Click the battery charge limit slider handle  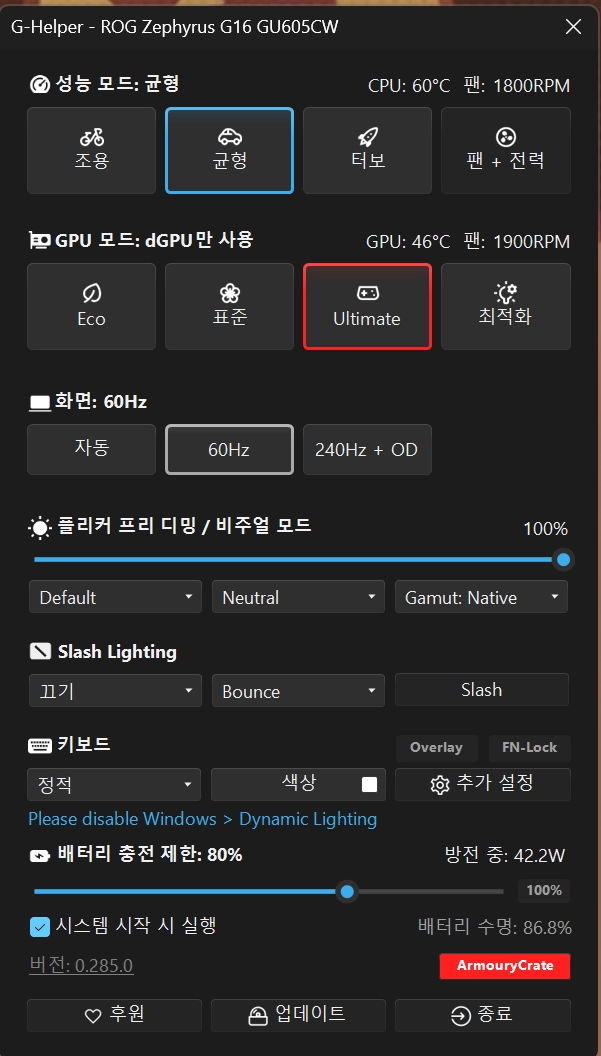point(347,892)
